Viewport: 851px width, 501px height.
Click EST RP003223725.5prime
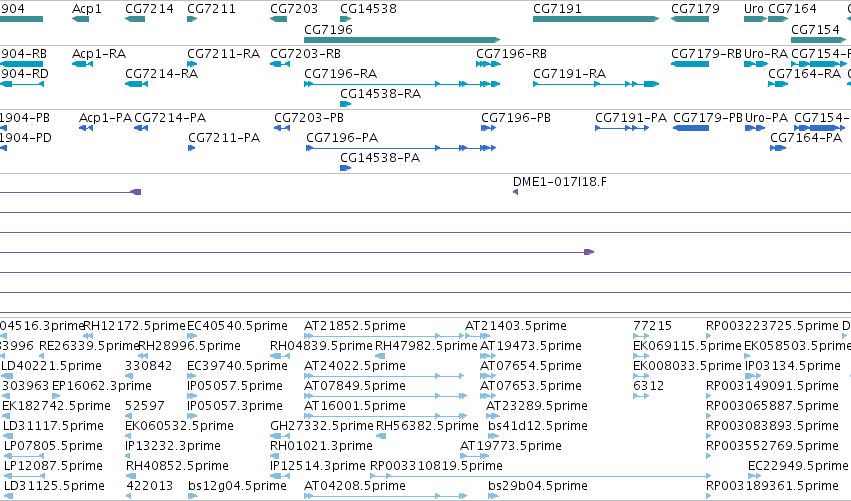tap(772, 326)
